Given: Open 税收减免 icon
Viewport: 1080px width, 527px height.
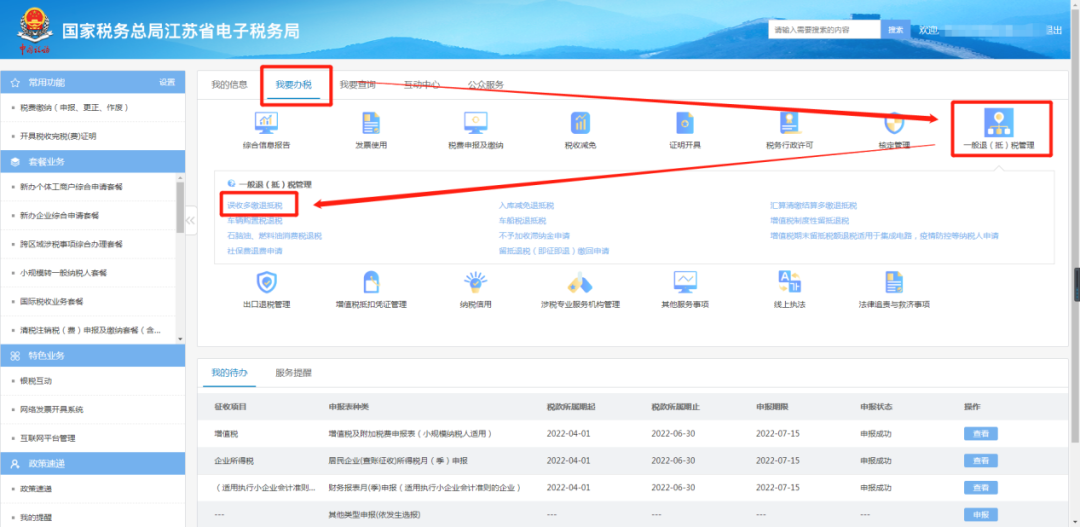Looking at the screenshot, I should pyautogui.click(x=580, y=123).
